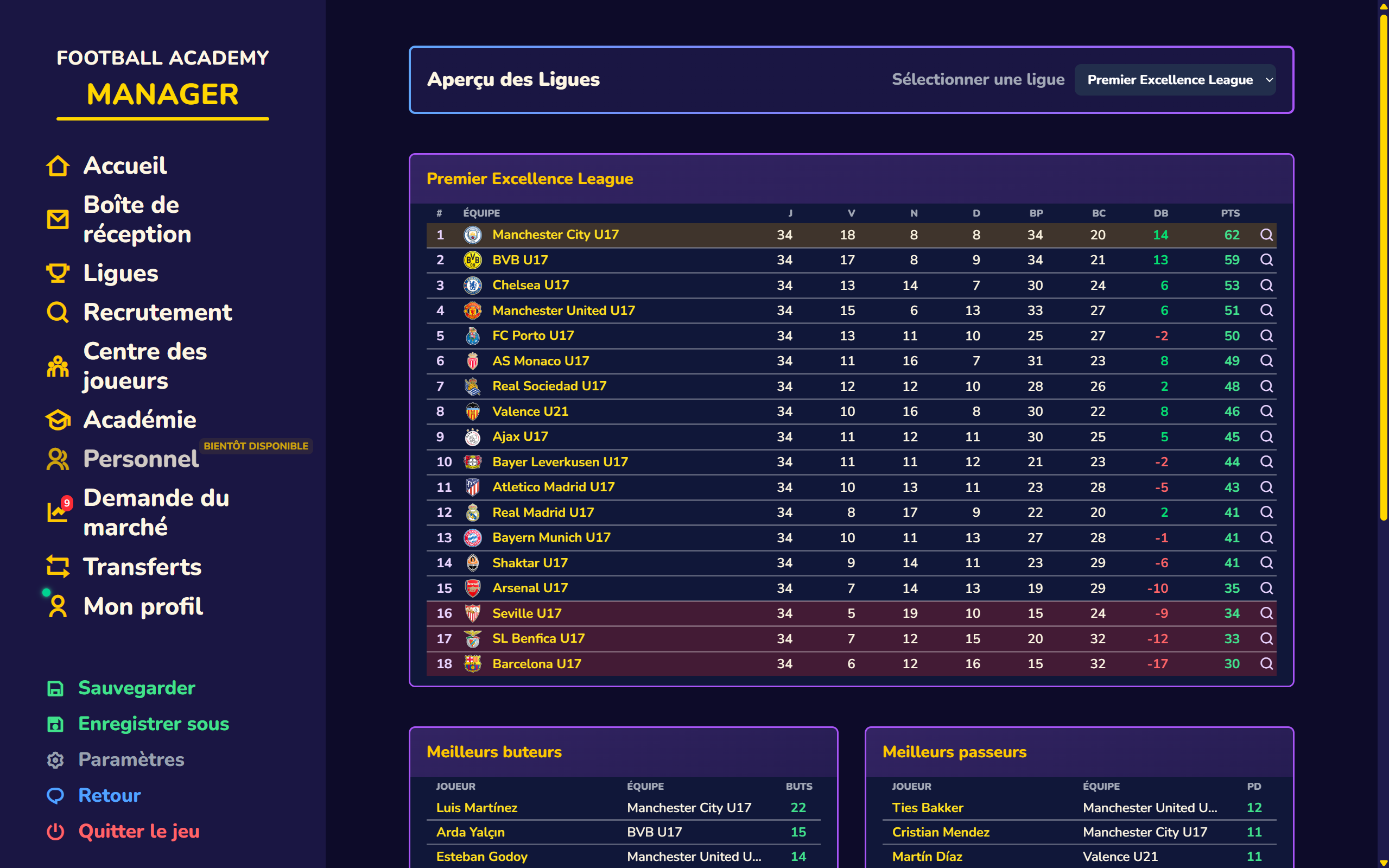
Task: Click the magnifier icon for Seville U17
Action: (1266, 613)
